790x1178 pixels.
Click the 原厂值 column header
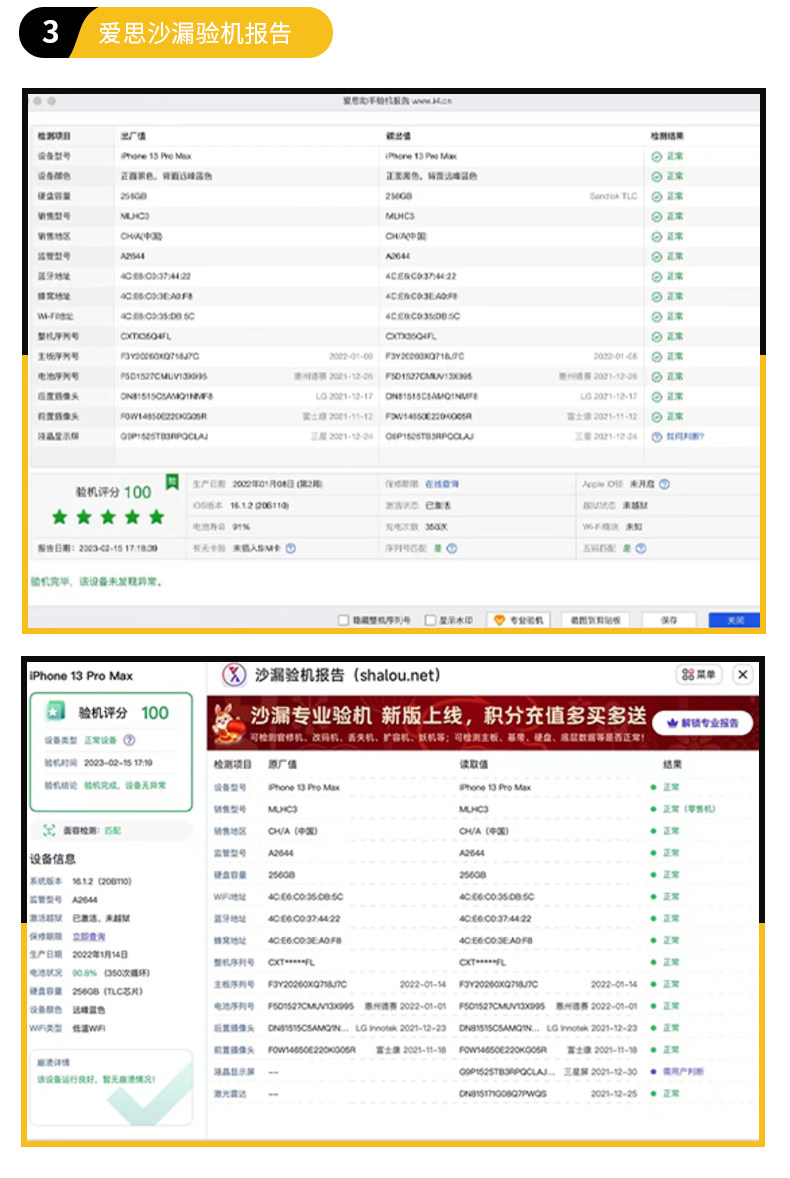[282, 764]
